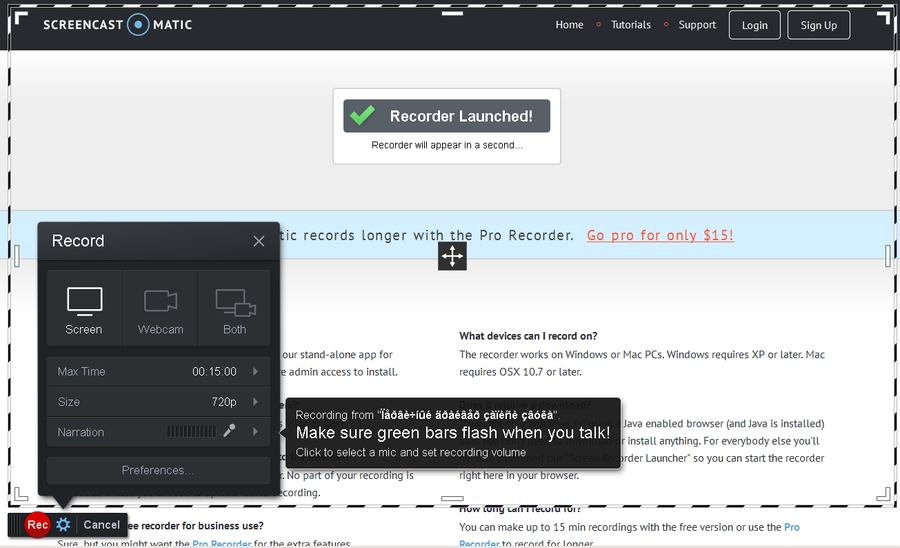Open the Support menu item
900x548 pixels.
(x=697, y=25)
